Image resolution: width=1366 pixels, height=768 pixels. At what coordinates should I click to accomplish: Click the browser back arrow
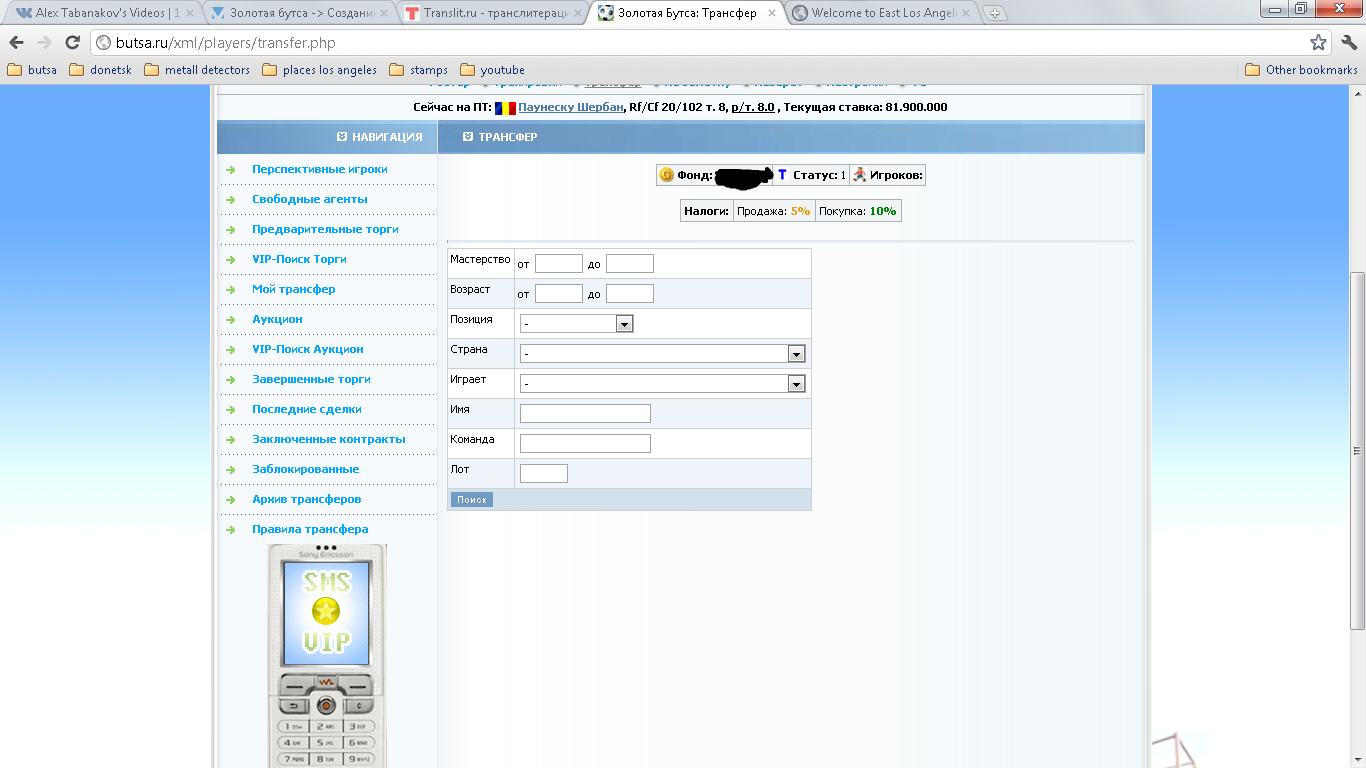(x=16, y=43)
